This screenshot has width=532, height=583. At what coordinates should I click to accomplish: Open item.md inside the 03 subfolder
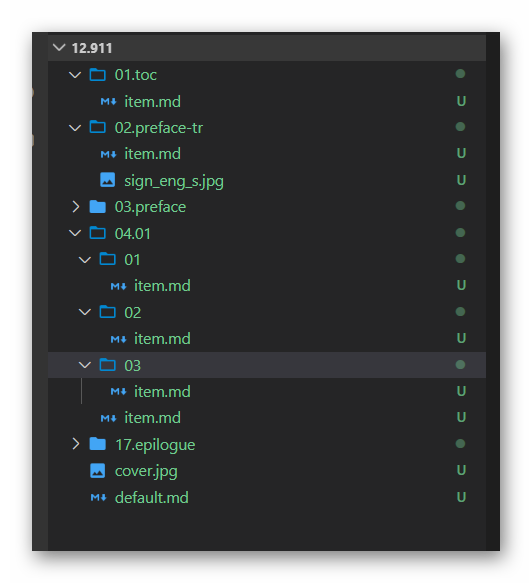tap(162, 392)
